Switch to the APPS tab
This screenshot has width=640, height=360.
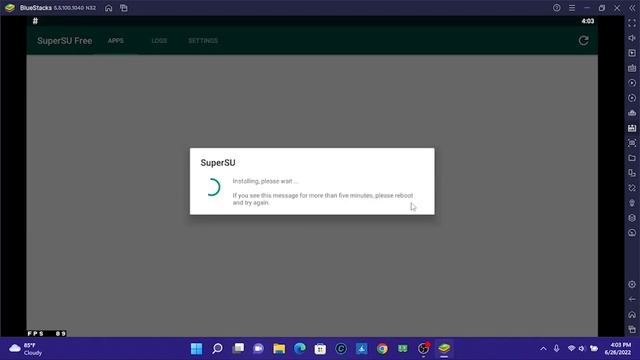click(116, 41)
